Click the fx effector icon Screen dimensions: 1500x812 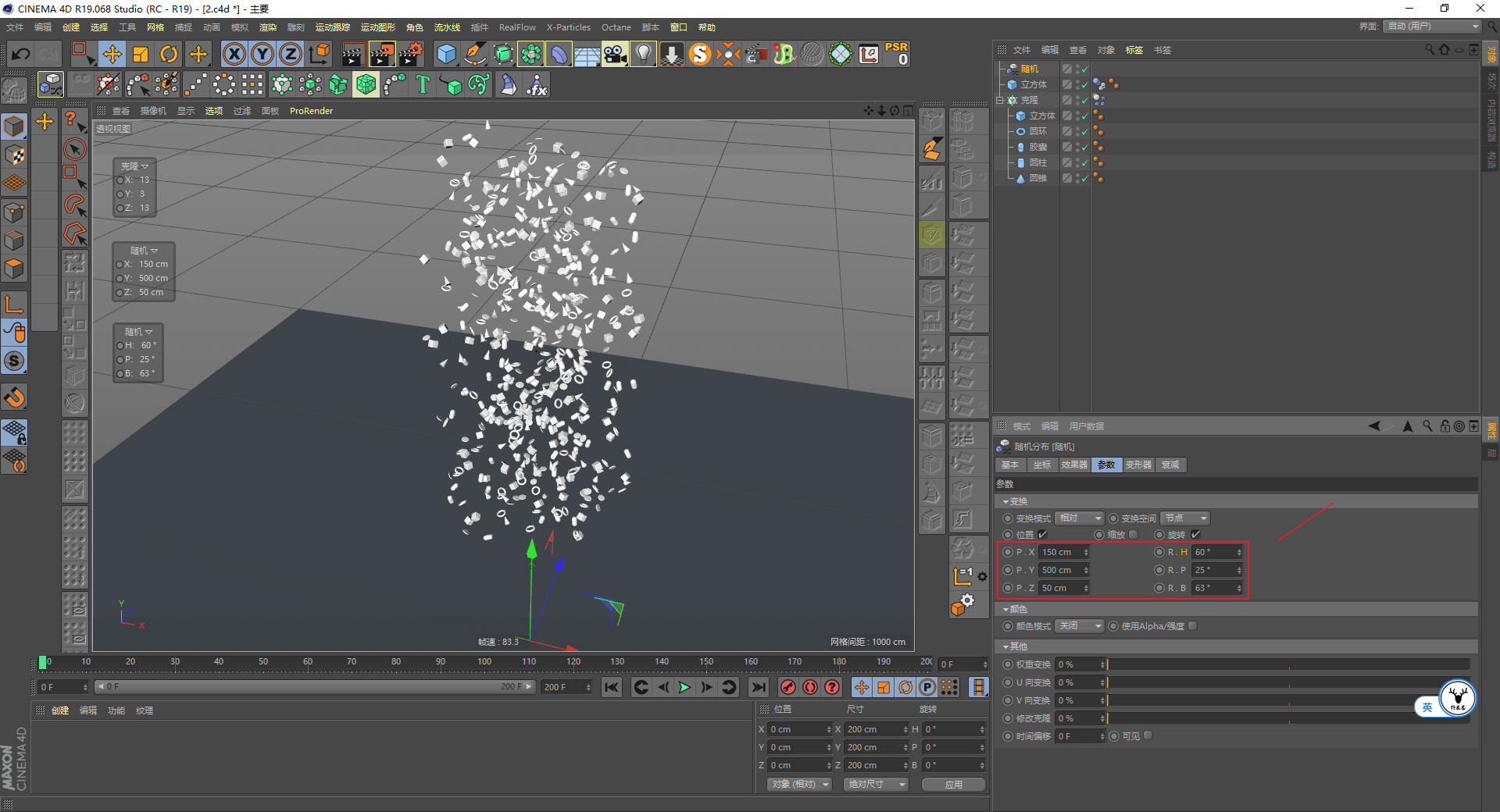pos(537,84)
